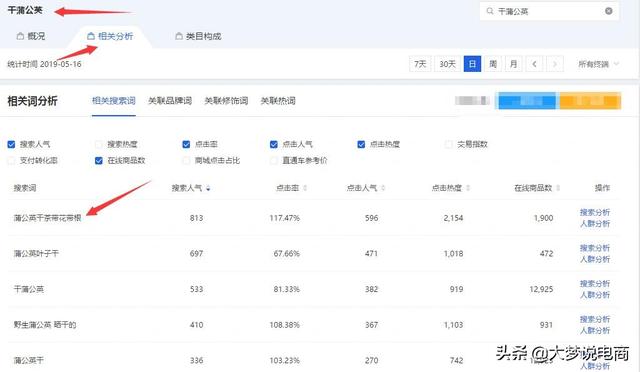Screen dimensions: 640x372
Task: Switch to 关联热词 sub-tab
Action: click(278, 101)
